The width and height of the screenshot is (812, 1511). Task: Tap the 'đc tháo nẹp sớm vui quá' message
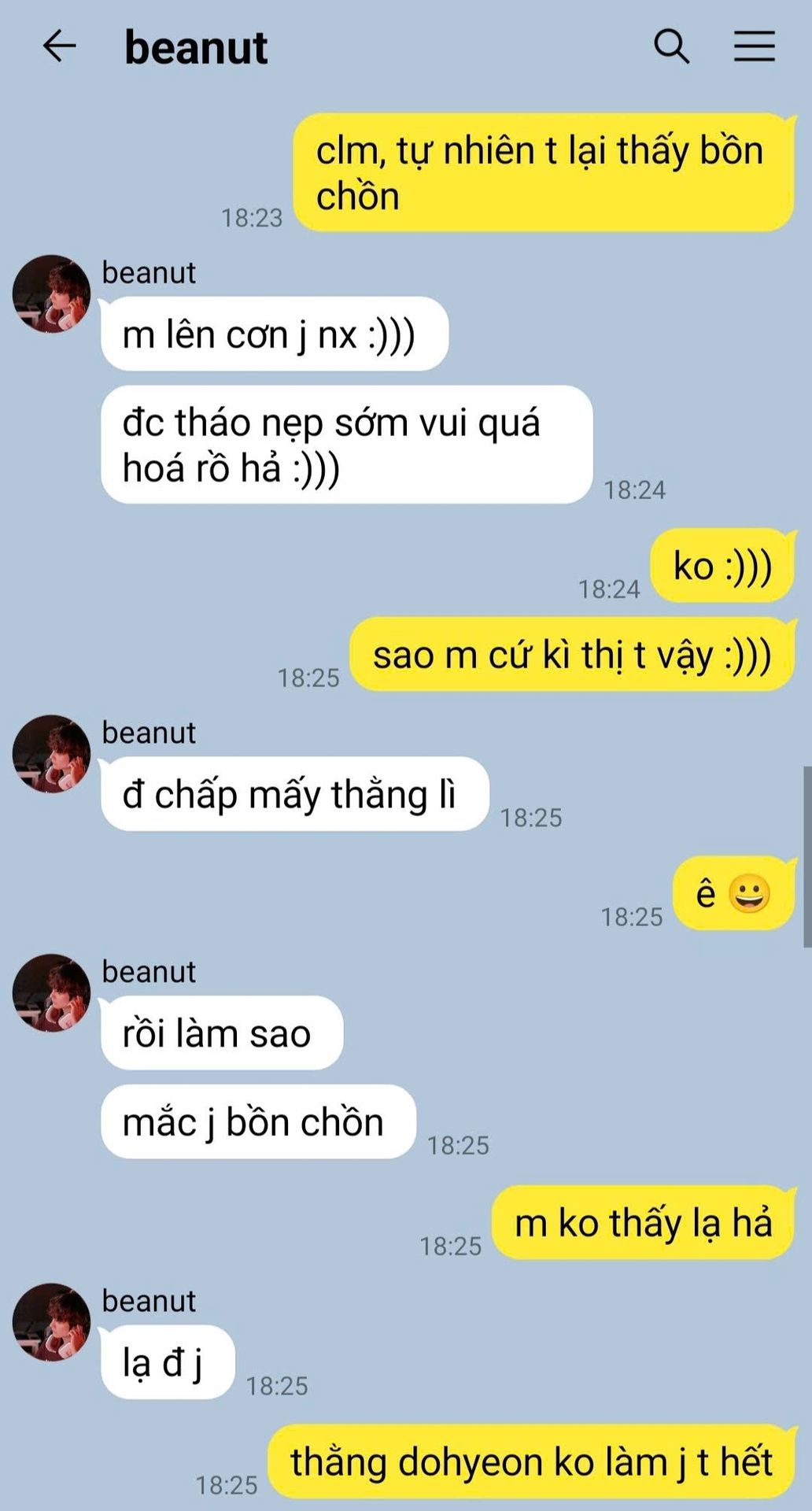pyautogui.click(x=346, y=445)
